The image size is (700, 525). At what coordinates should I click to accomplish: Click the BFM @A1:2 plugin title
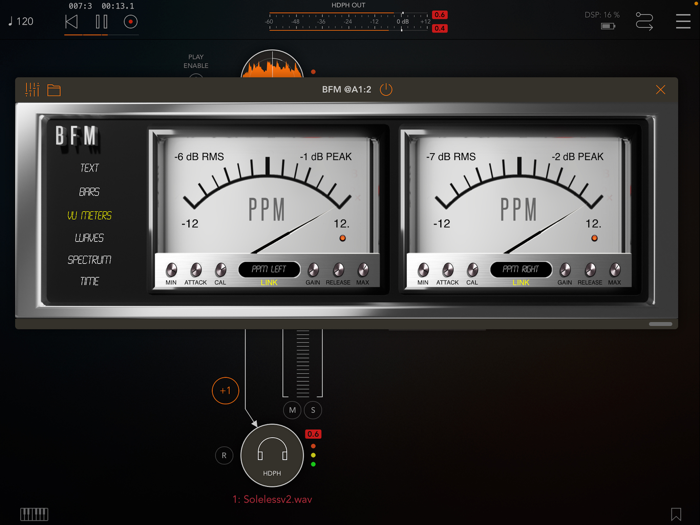346,90
